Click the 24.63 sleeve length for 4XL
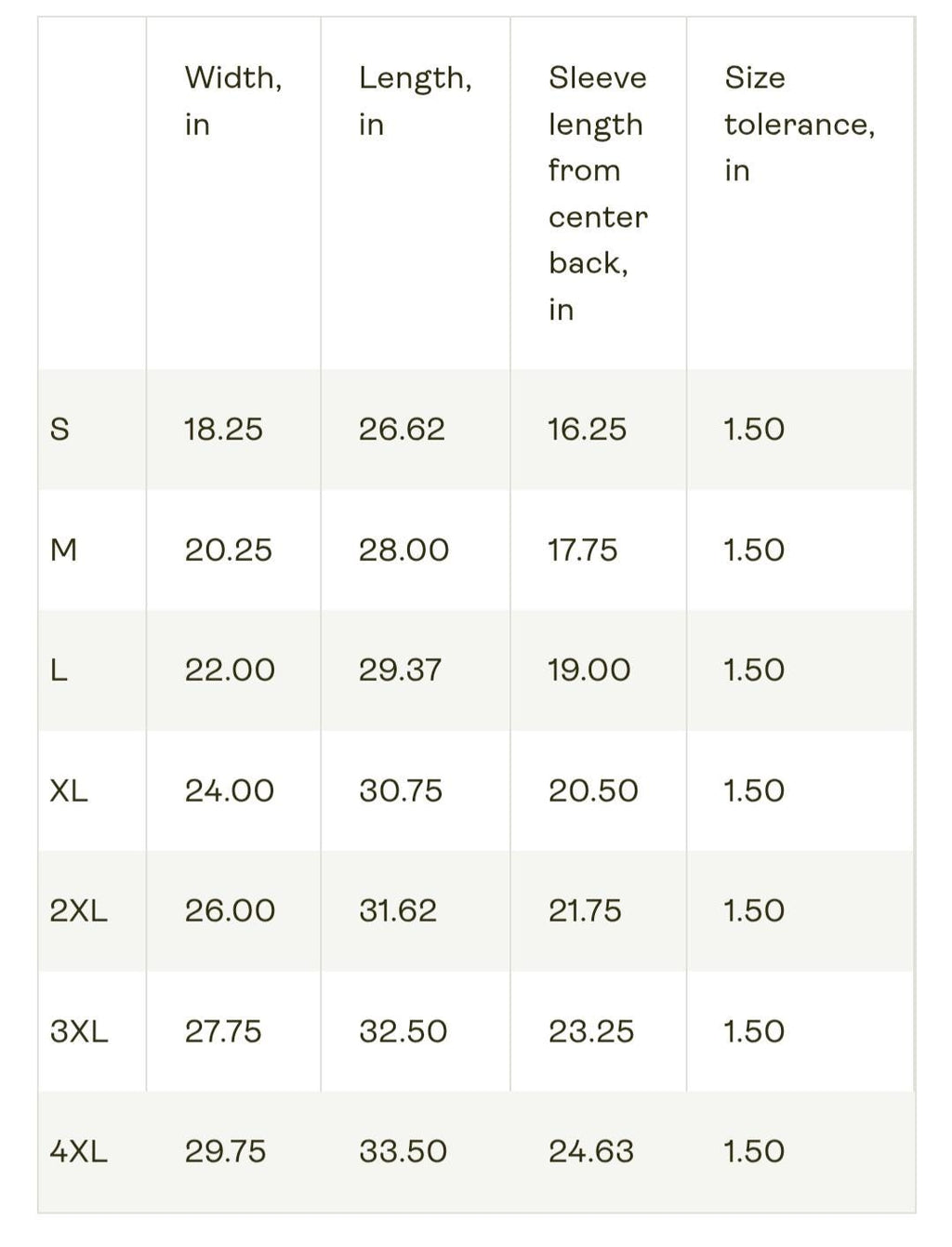Image resolution: width=952 pixels, height=1247 pixels. tap(591, 1152)
